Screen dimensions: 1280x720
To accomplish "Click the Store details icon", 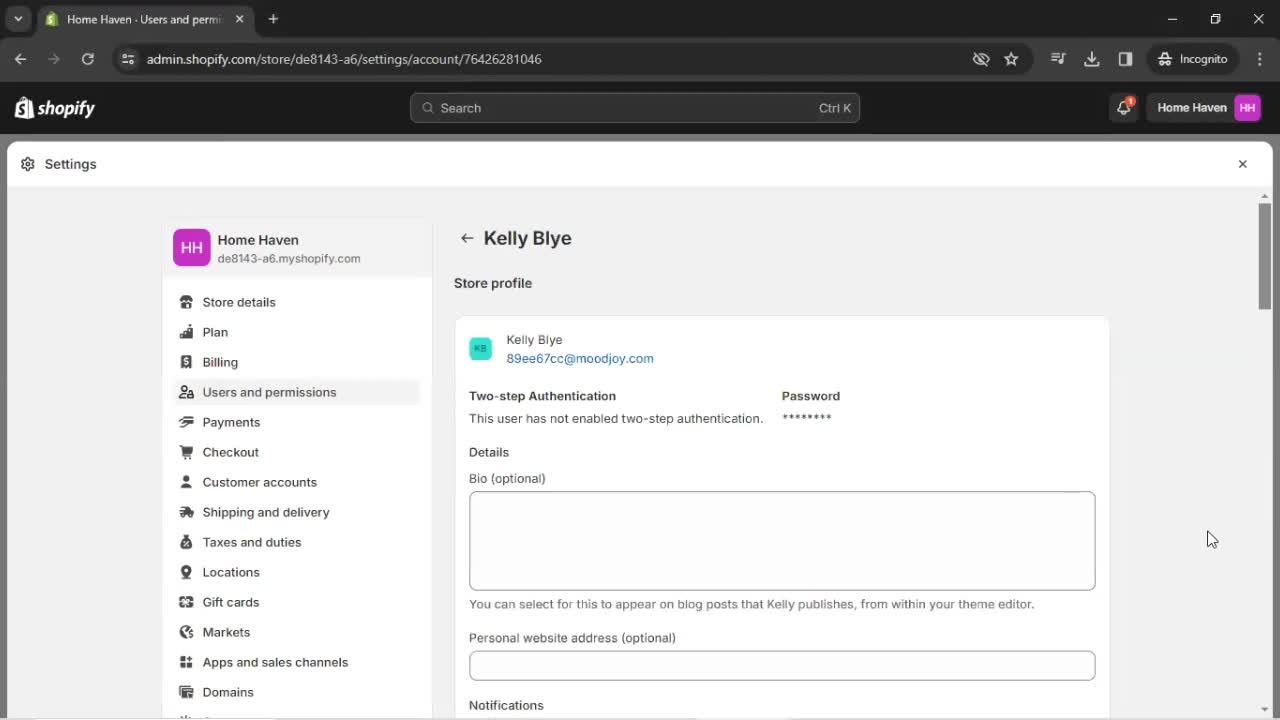I will pos(186,302).
